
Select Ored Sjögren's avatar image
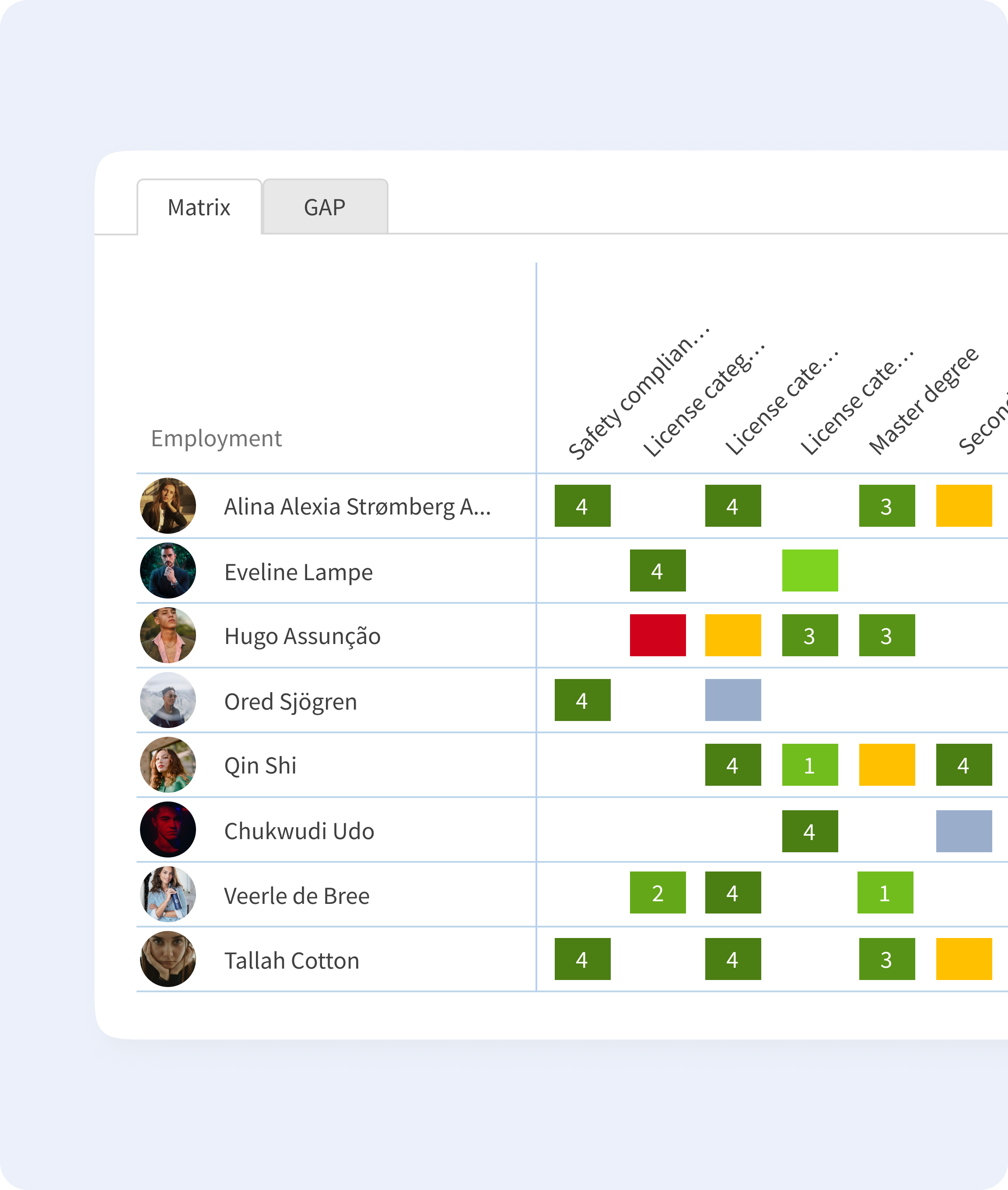pos(168,700)
